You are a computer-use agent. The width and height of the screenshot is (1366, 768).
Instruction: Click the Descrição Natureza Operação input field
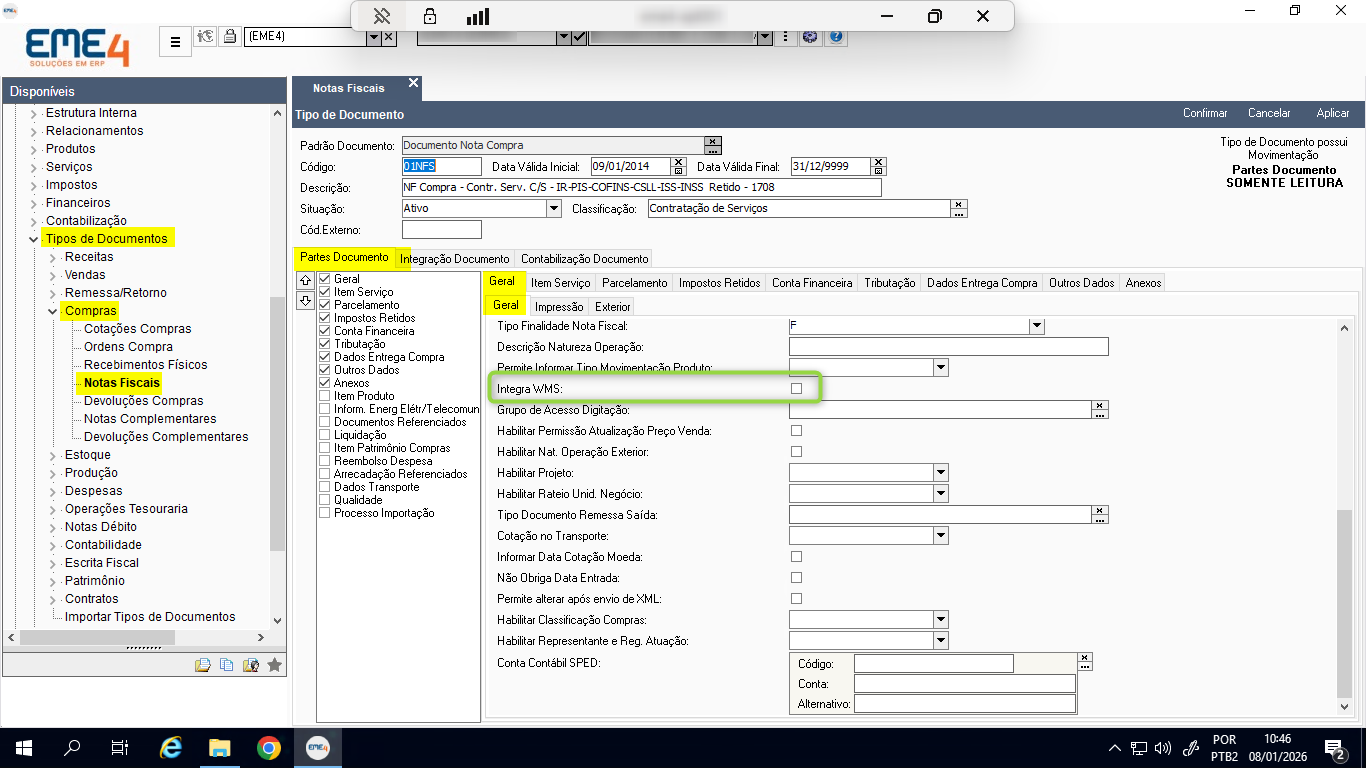(949, 347)
